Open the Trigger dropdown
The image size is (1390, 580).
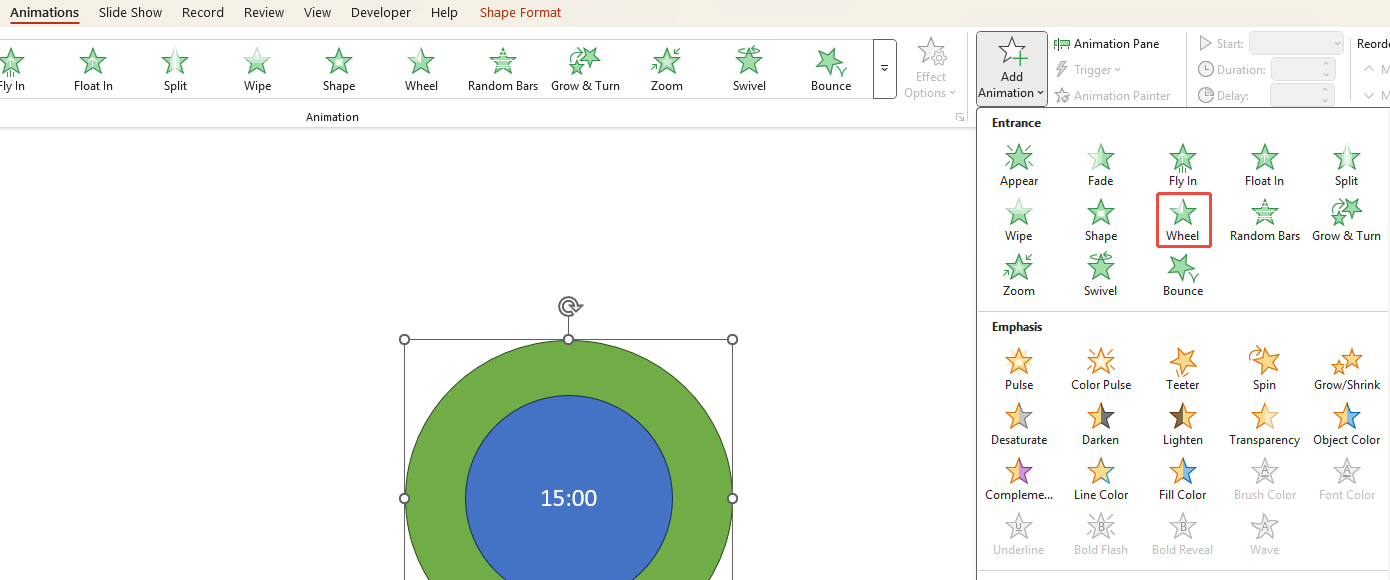(1089, 69)
